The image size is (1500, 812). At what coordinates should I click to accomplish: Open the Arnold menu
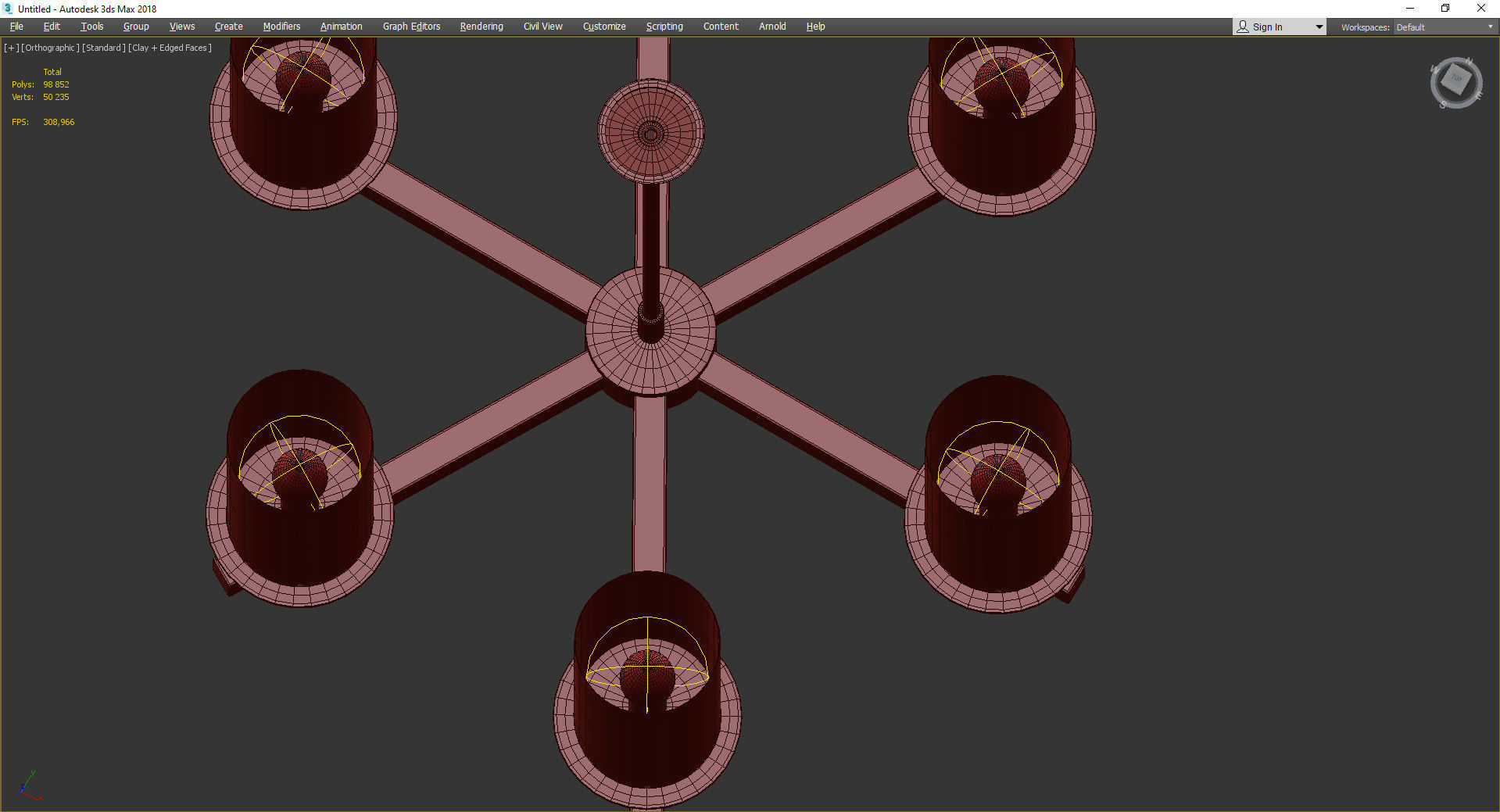point(772,27)
